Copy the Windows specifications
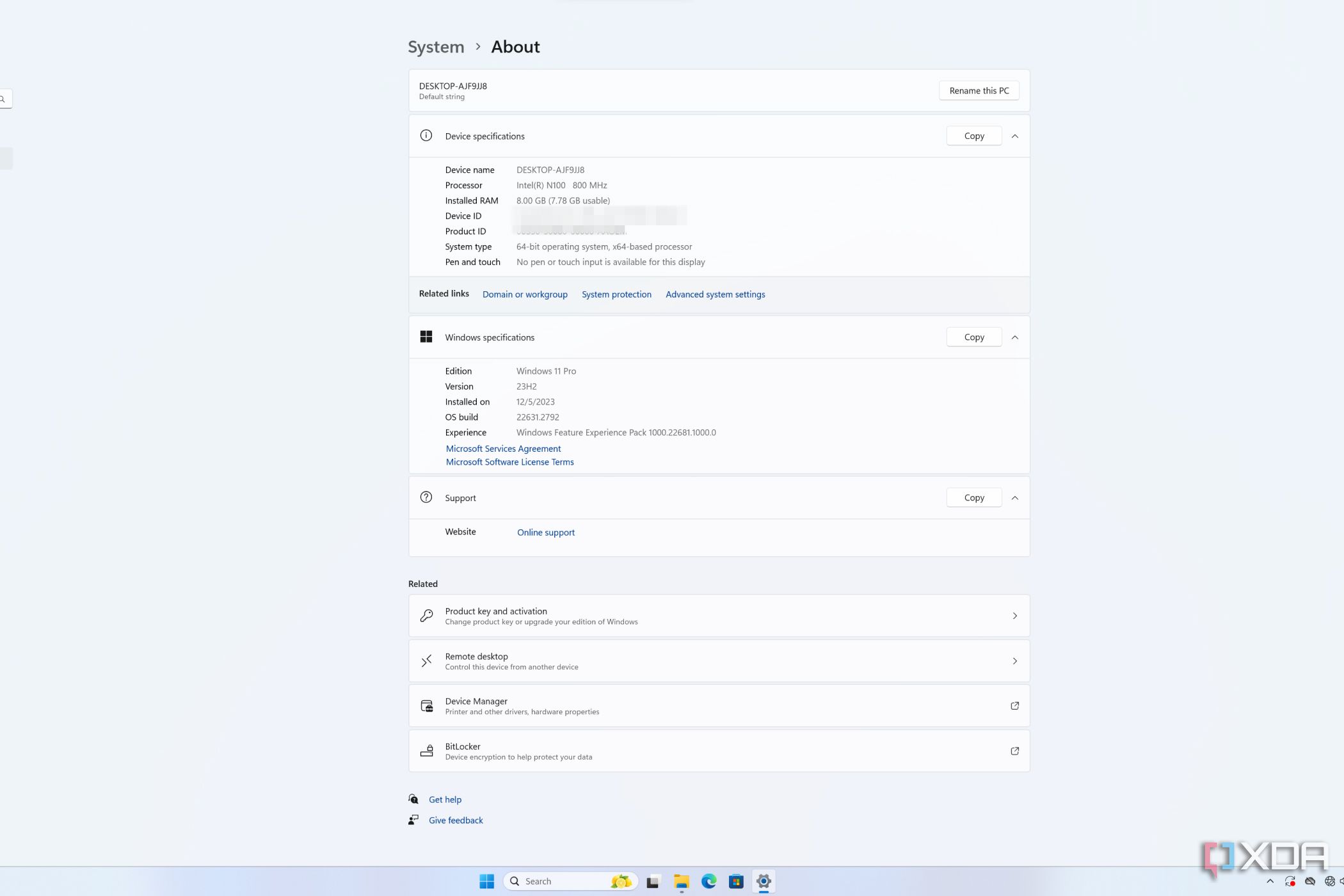The image size is (1344, 896). pyautogui.click(x=973, y=337)
